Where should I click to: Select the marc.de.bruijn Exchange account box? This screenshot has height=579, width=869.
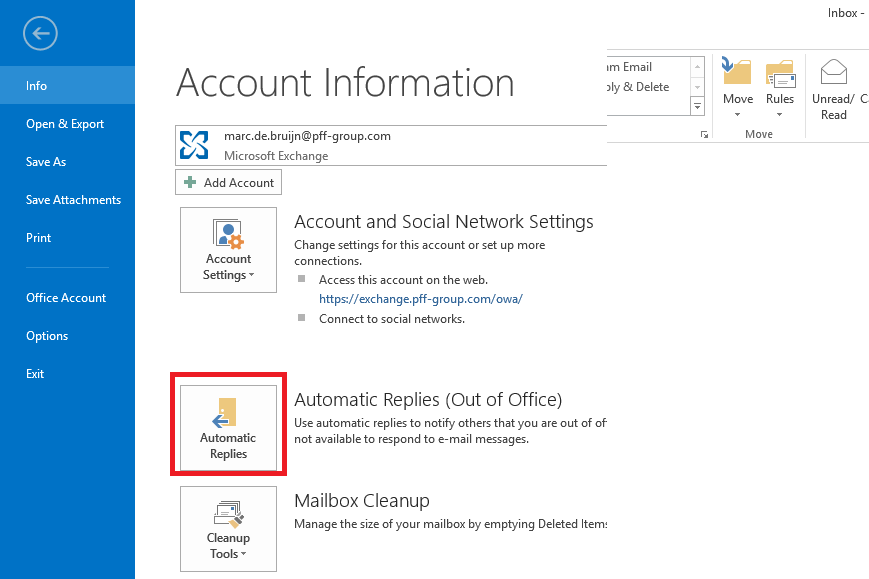point(390,145)
